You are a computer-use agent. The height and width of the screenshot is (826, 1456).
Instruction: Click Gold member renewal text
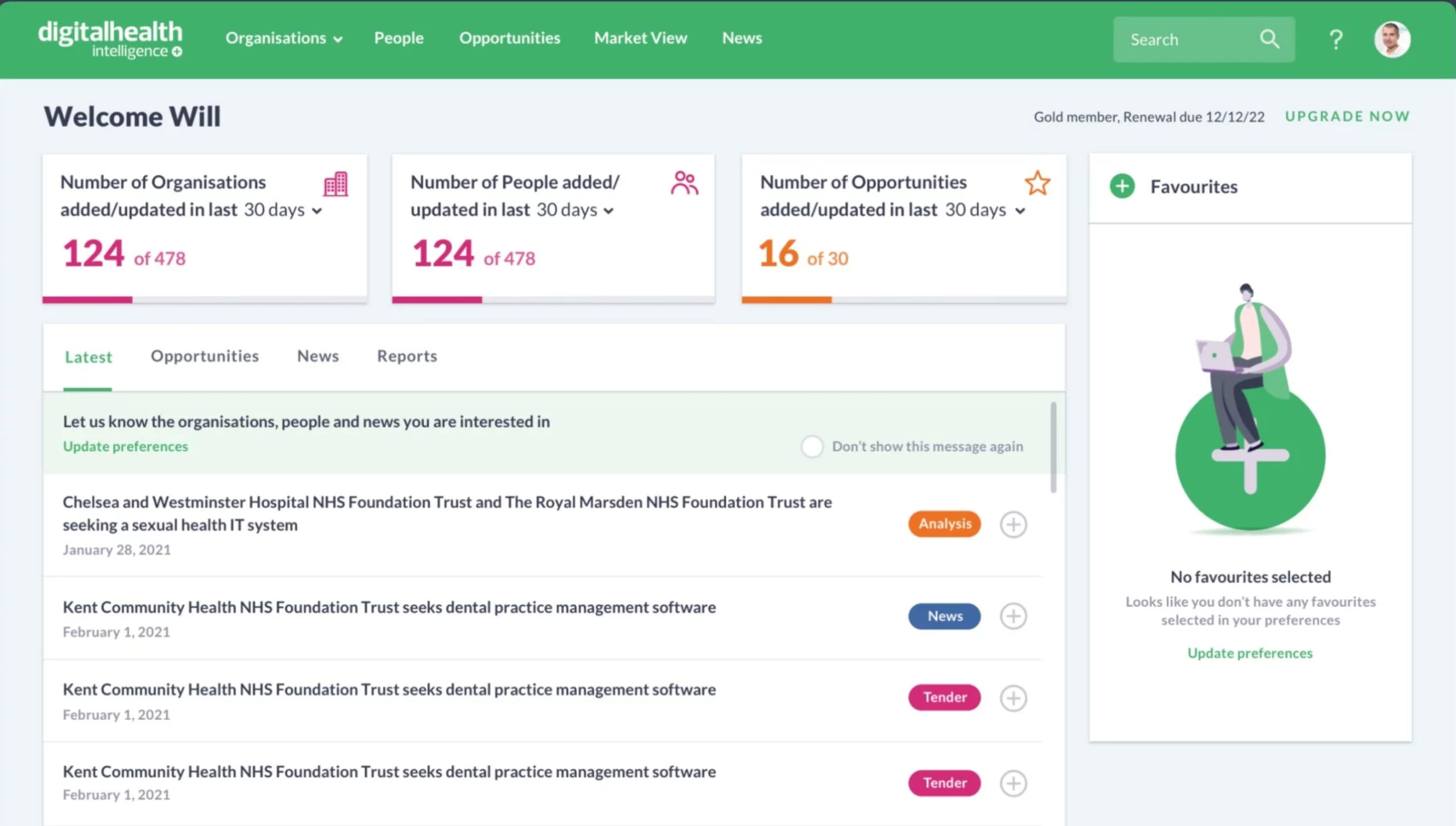click(x=1149, y=117)
